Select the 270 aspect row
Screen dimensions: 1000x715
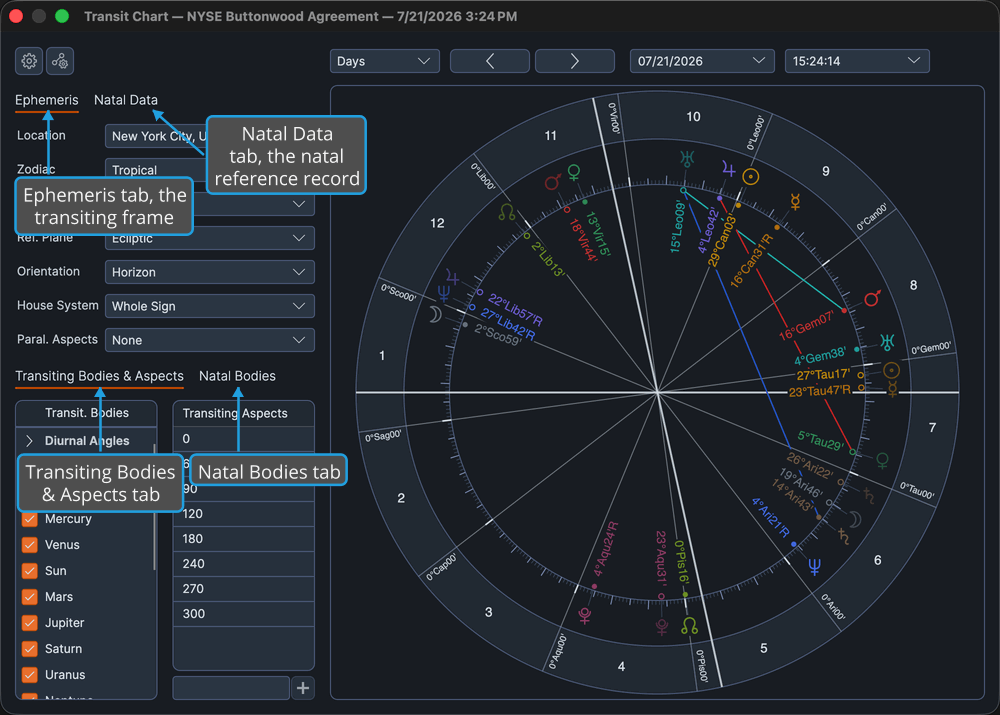(x=244, y=589)
